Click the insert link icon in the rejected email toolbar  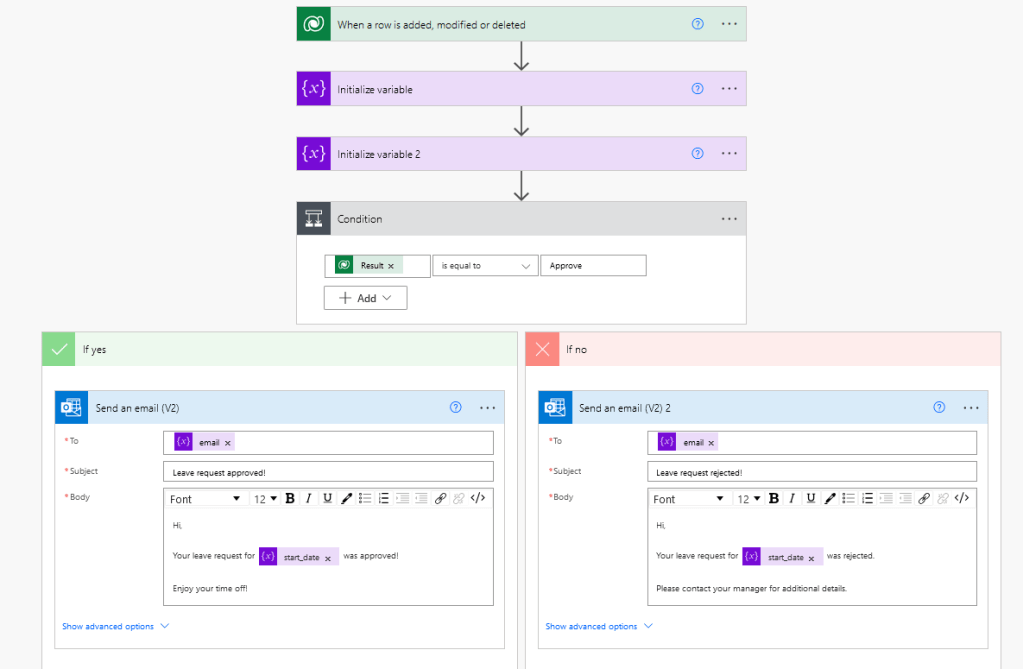pos(923,498)
